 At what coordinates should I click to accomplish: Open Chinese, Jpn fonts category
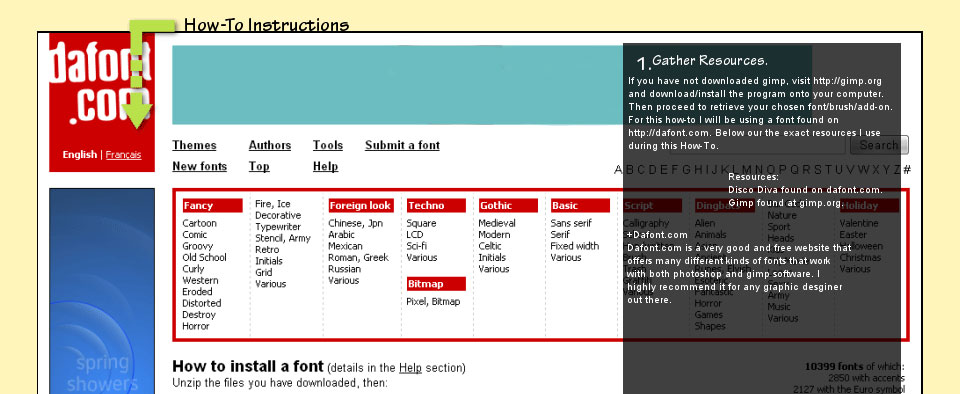pyautogui.click(x=356, y=223)
